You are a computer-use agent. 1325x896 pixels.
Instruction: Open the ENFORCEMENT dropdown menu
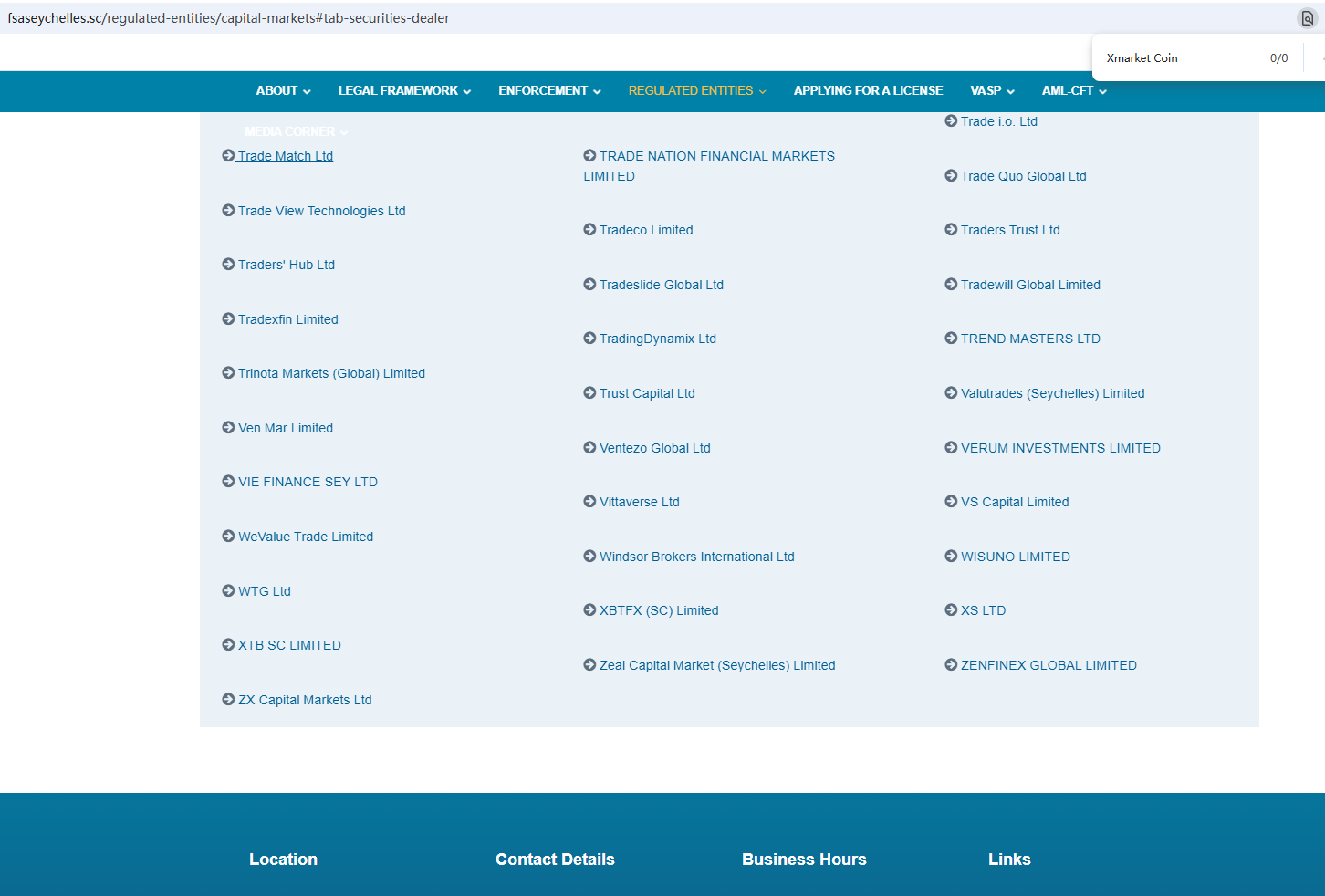(549, 91)
